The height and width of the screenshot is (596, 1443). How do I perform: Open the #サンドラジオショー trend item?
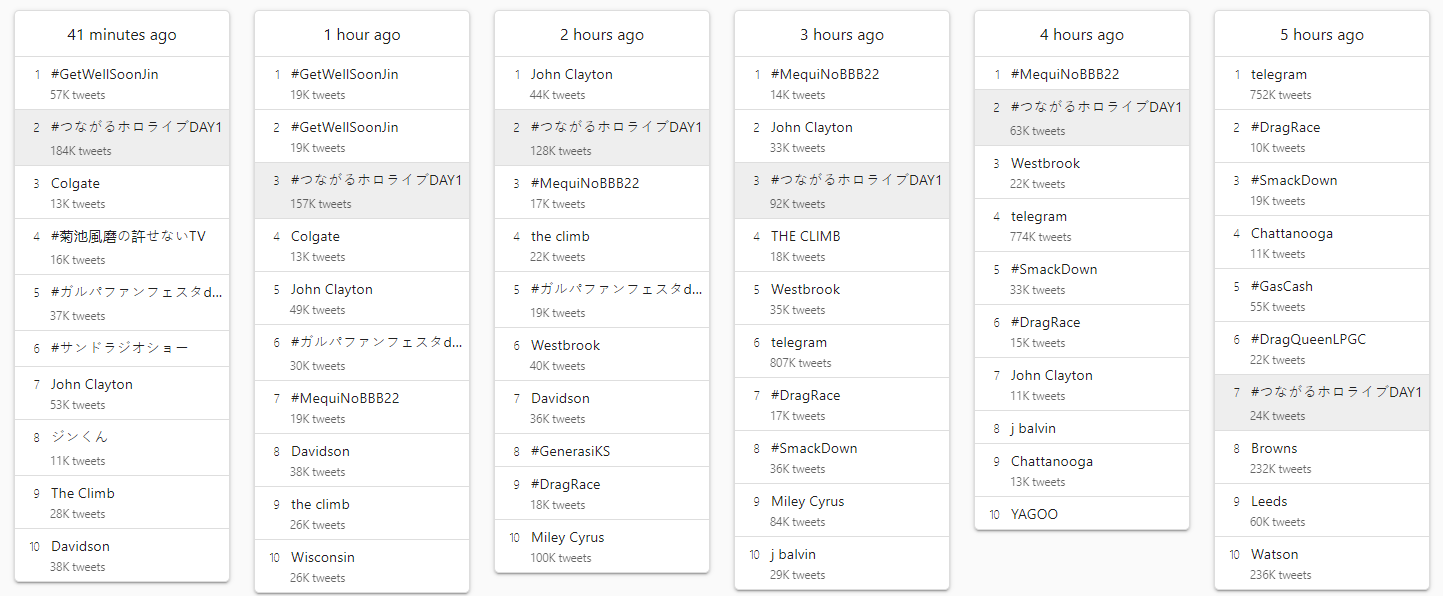pyautogui.click(x=122, y=348)
